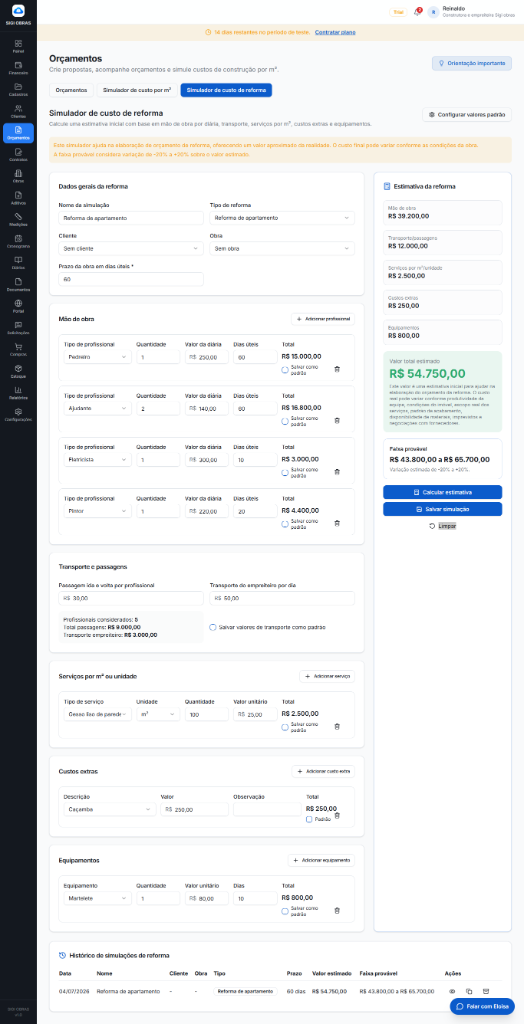Remove the Gesso service row
The width and height of the screenshot is (524, 1024).
coord(337,726)
